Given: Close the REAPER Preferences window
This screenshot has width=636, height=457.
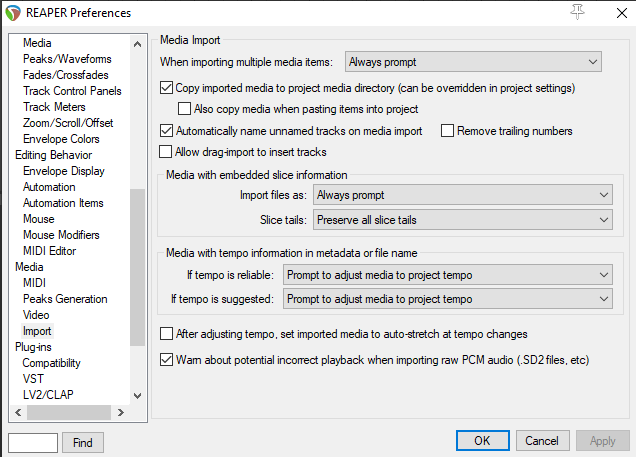Looking at the screenshot, I should click(x=621, y=13).
